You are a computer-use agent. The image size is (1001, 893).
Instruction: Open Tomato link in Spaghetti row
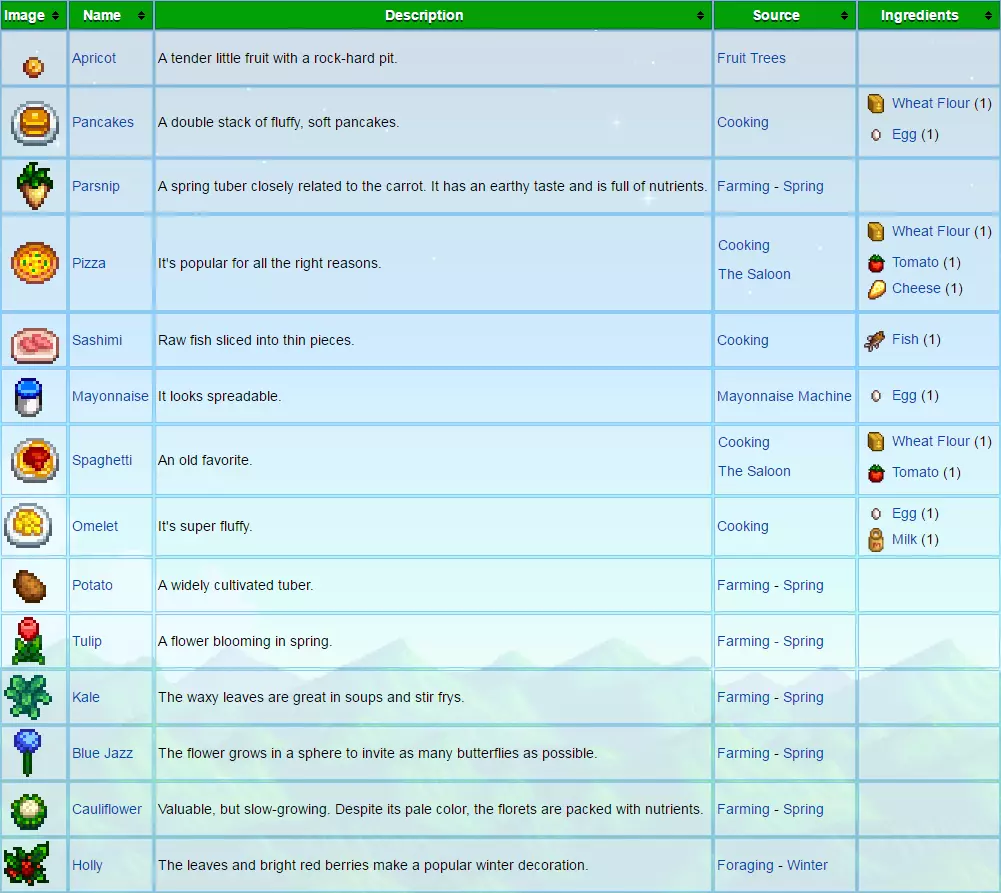tap(915, 472)
